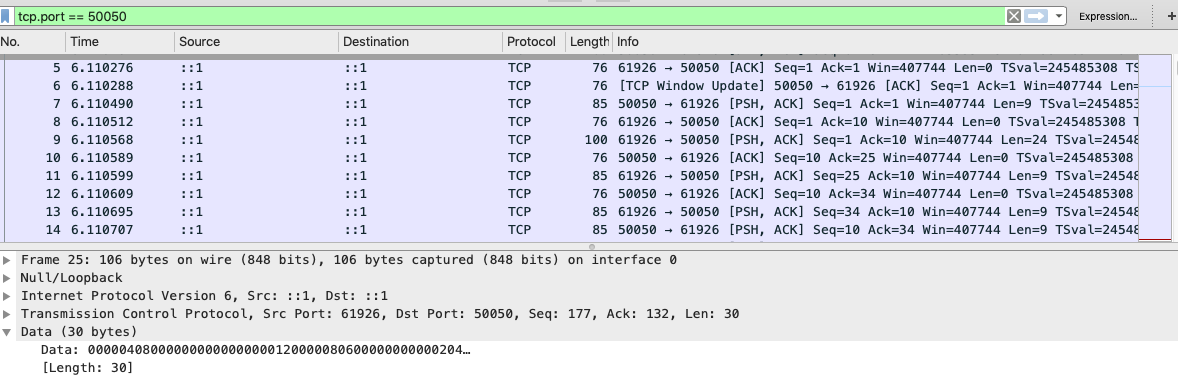Click the tcp.port == 50050 filter field
The width and height of the screenshot is (1178, 386).
coord(508,16)
